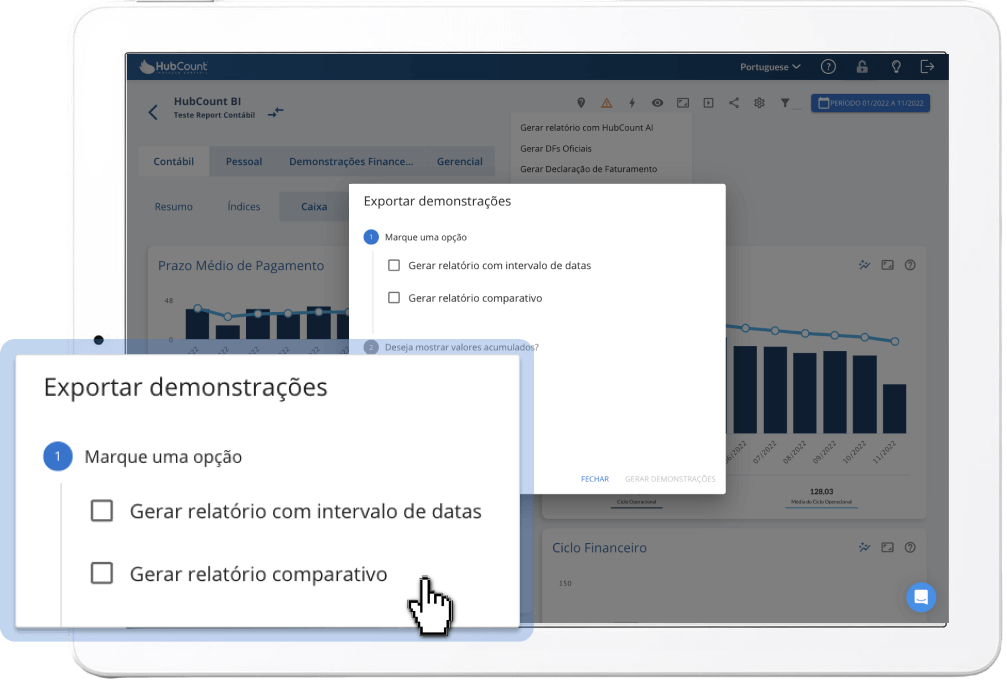Click the fullscreen frame icon in toolbar
Image resolution: width=1007 pixels, height=681 pixels.
683,103
